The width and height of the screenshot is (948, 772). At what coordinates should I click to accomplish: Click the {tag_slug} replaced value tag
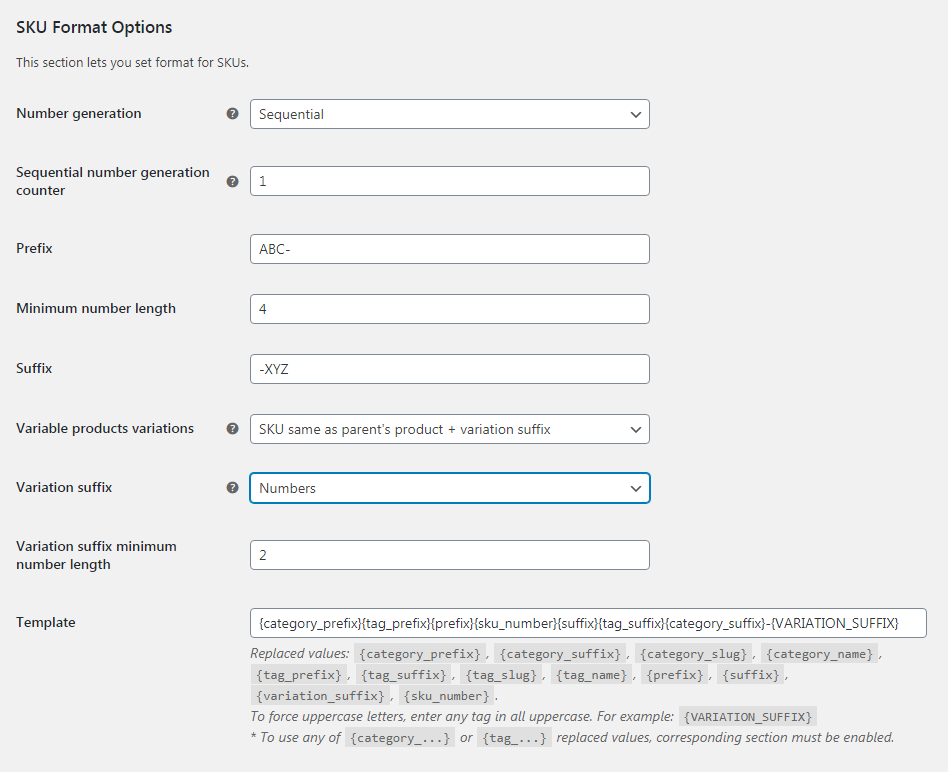501,675
